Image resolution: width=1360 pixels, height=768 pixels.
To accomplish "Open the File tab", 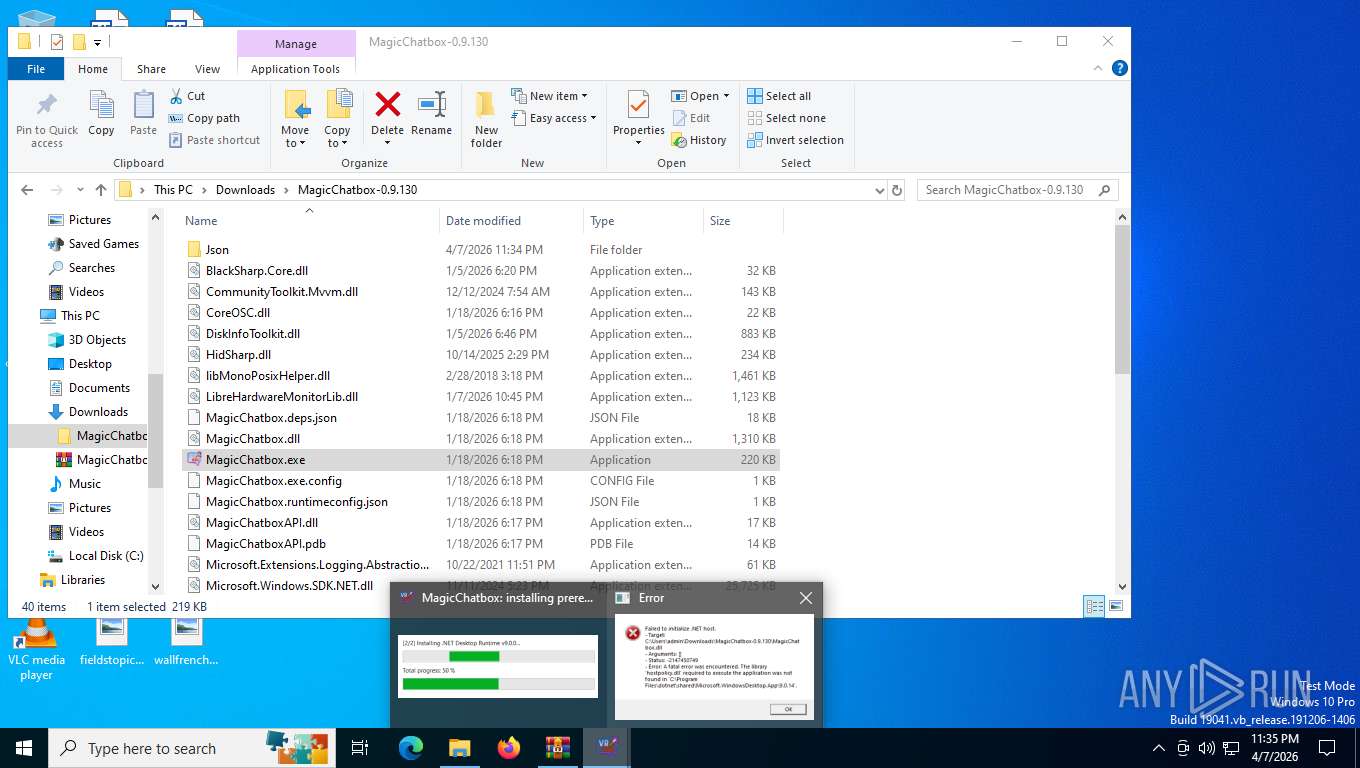I will pyautogui.click(x=36, y=69).
